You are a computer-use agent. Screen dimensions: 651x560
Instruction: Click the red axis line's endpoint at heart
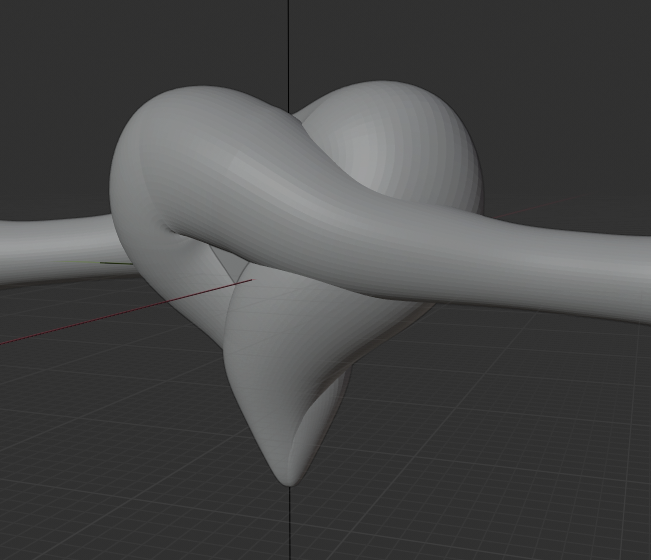(250, 280)
